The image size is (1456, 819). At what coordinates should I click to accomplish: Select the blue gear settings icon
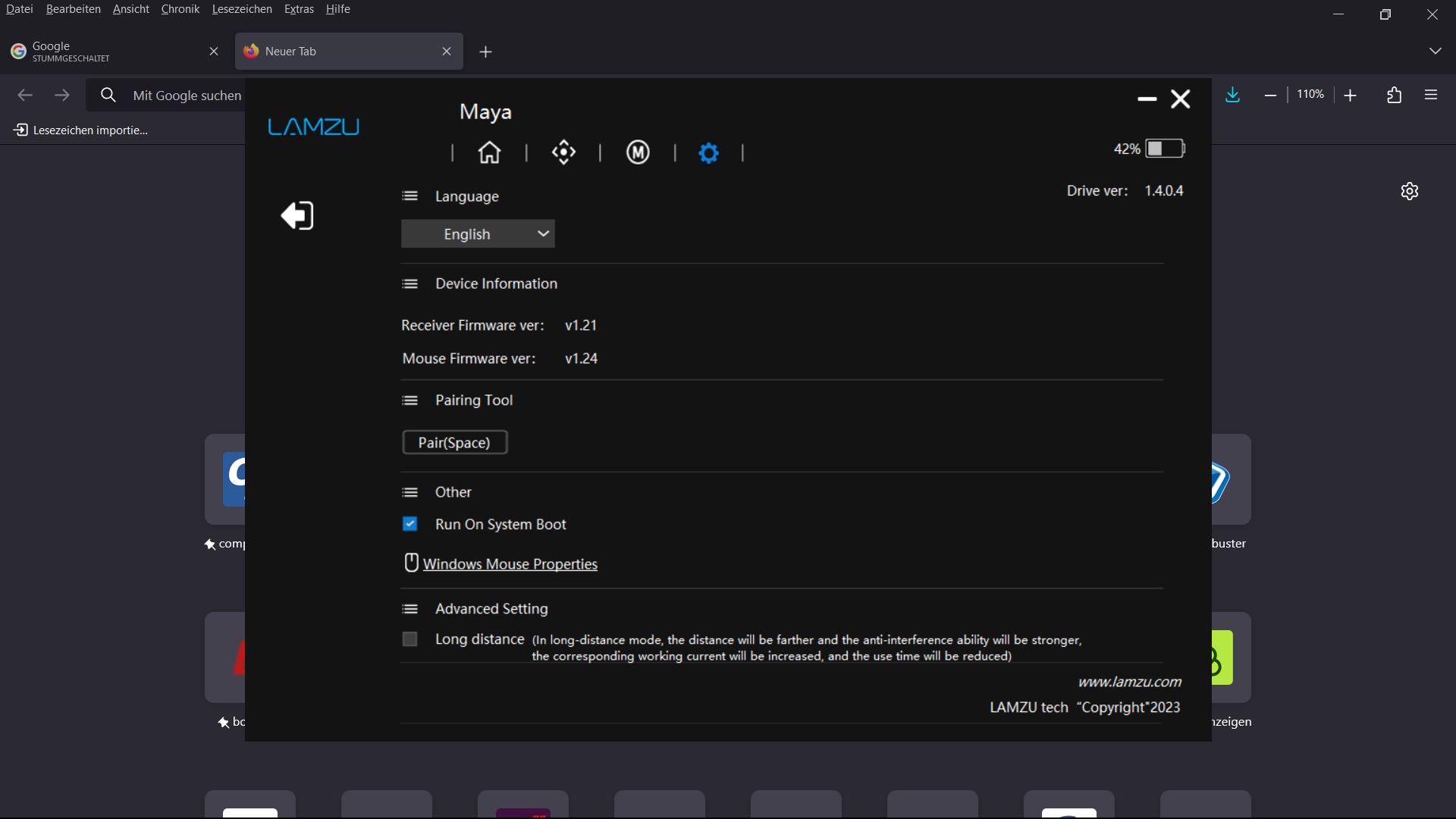708,152
